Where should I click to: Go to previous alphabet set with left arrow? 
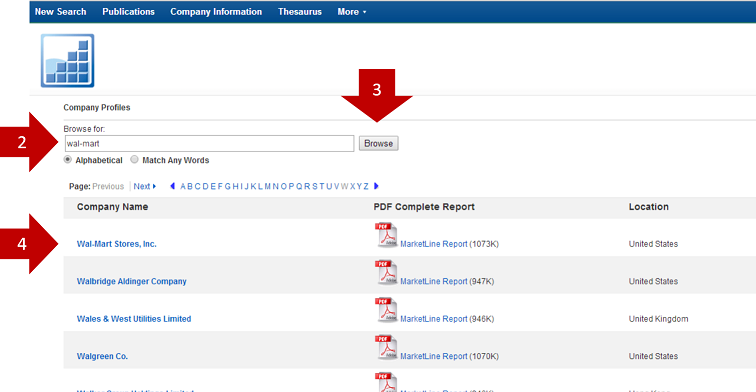click(173, 186)
